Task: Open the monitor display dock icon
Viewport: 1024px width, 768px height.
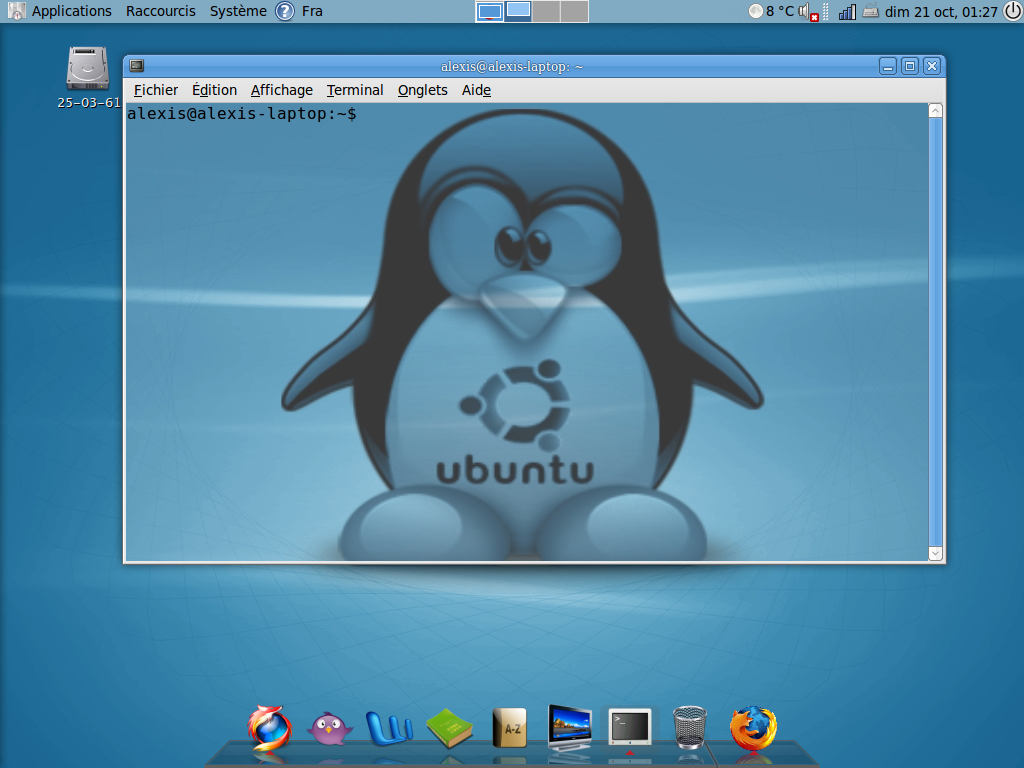Action: coord(570,728)
